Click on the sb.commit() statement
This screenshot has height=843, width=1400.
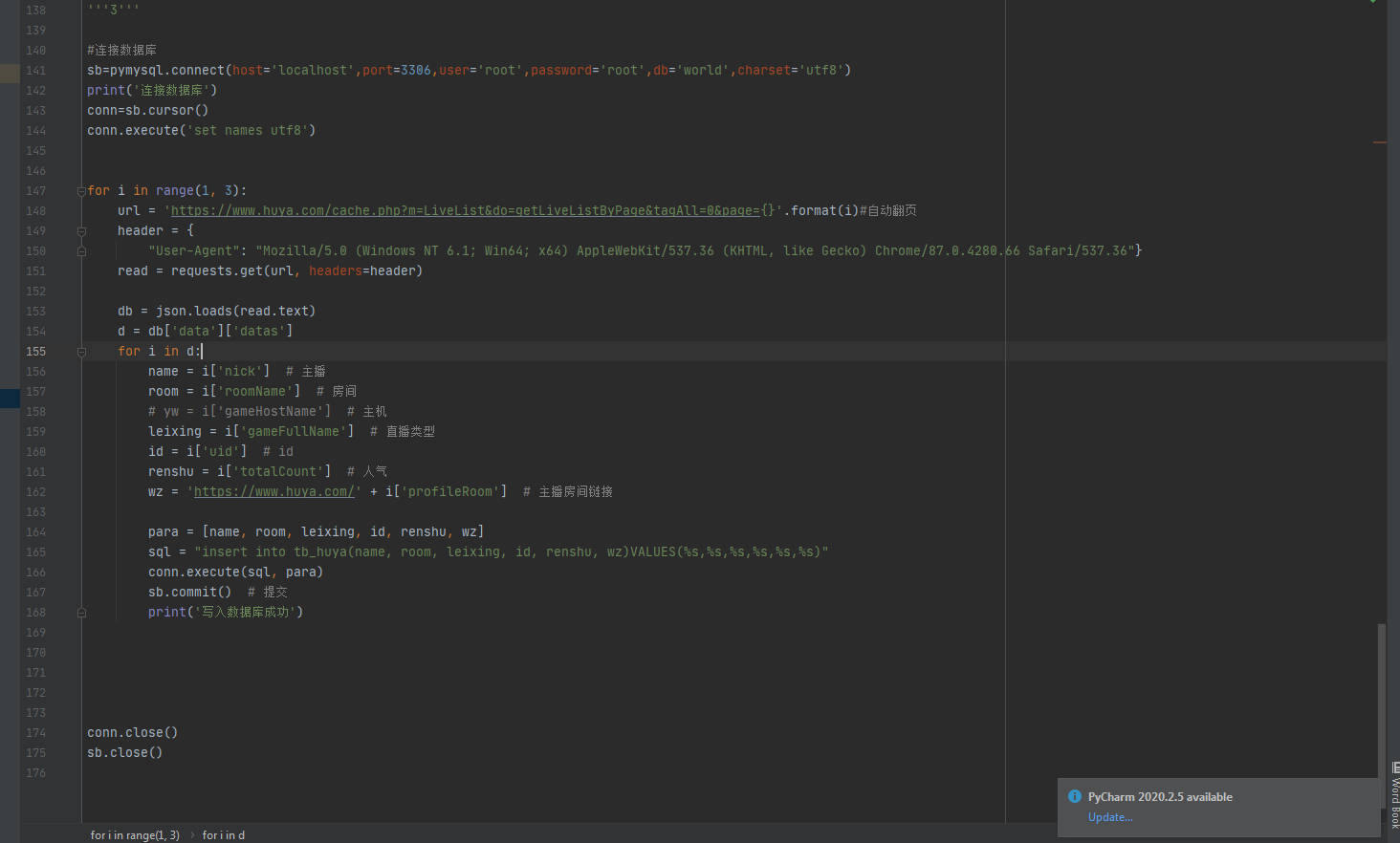pyautogui.click(x=189, y=593)
